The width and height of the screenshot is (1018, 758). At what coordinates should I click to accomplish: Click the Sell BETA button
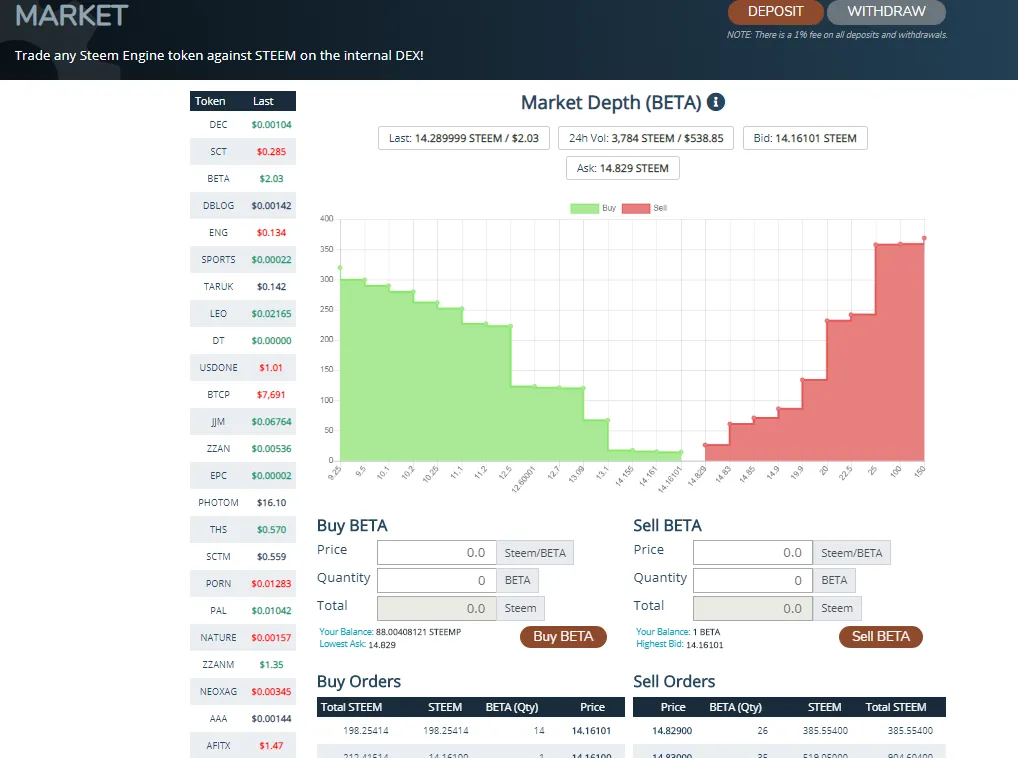click(x=880, y=637)
